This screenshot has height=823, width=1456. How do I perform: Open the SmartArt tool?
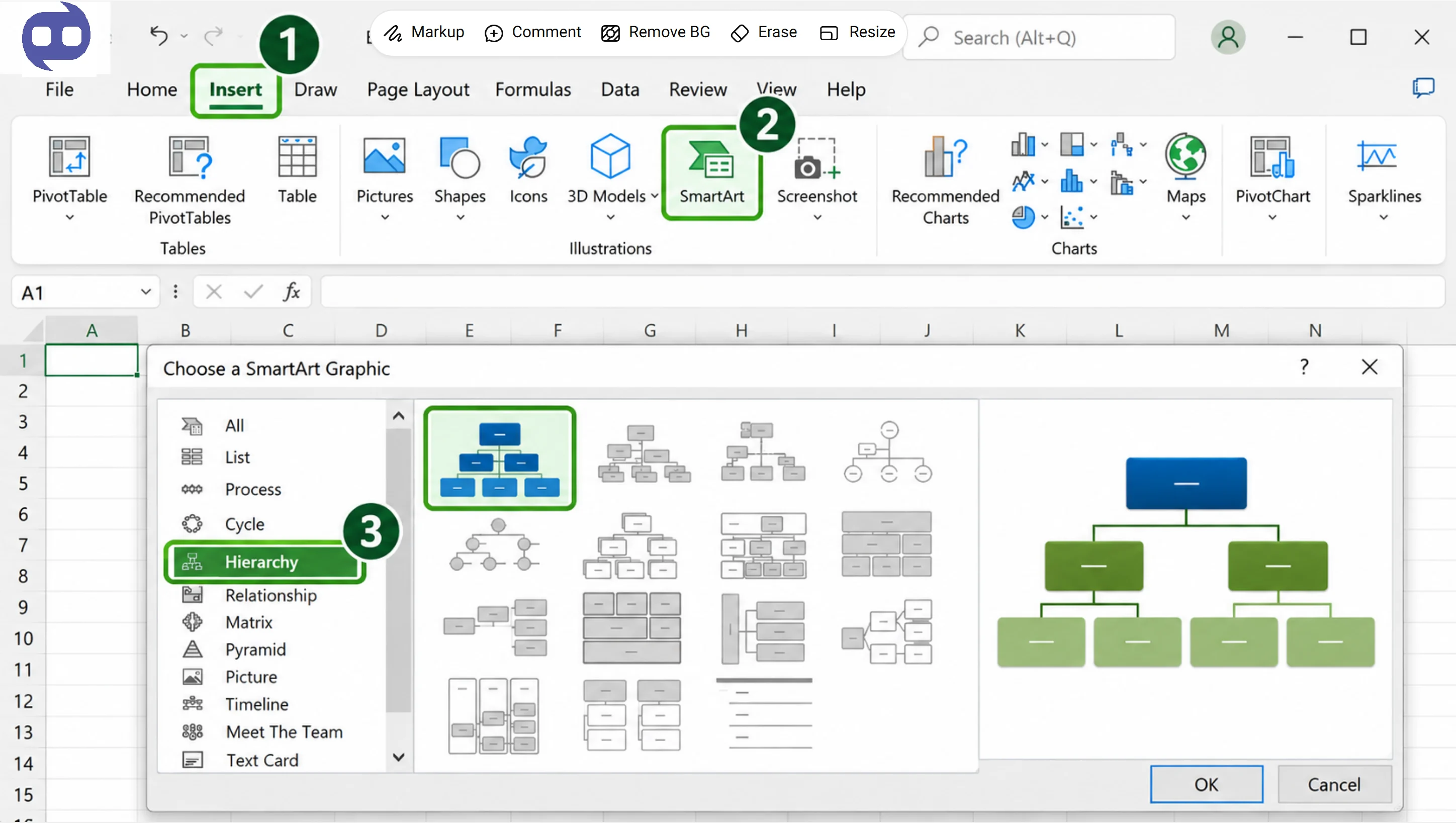pos(711,172)
